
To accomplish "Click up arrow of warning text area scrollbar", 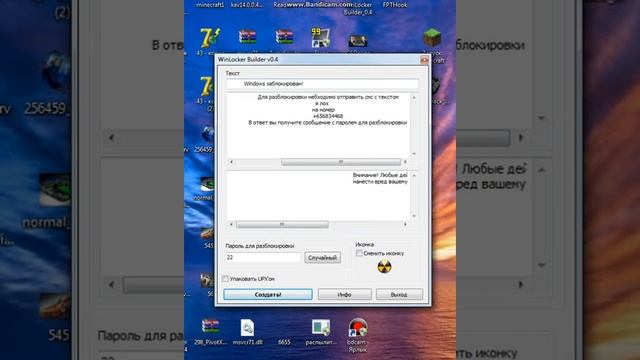I will tap(414, 176).
